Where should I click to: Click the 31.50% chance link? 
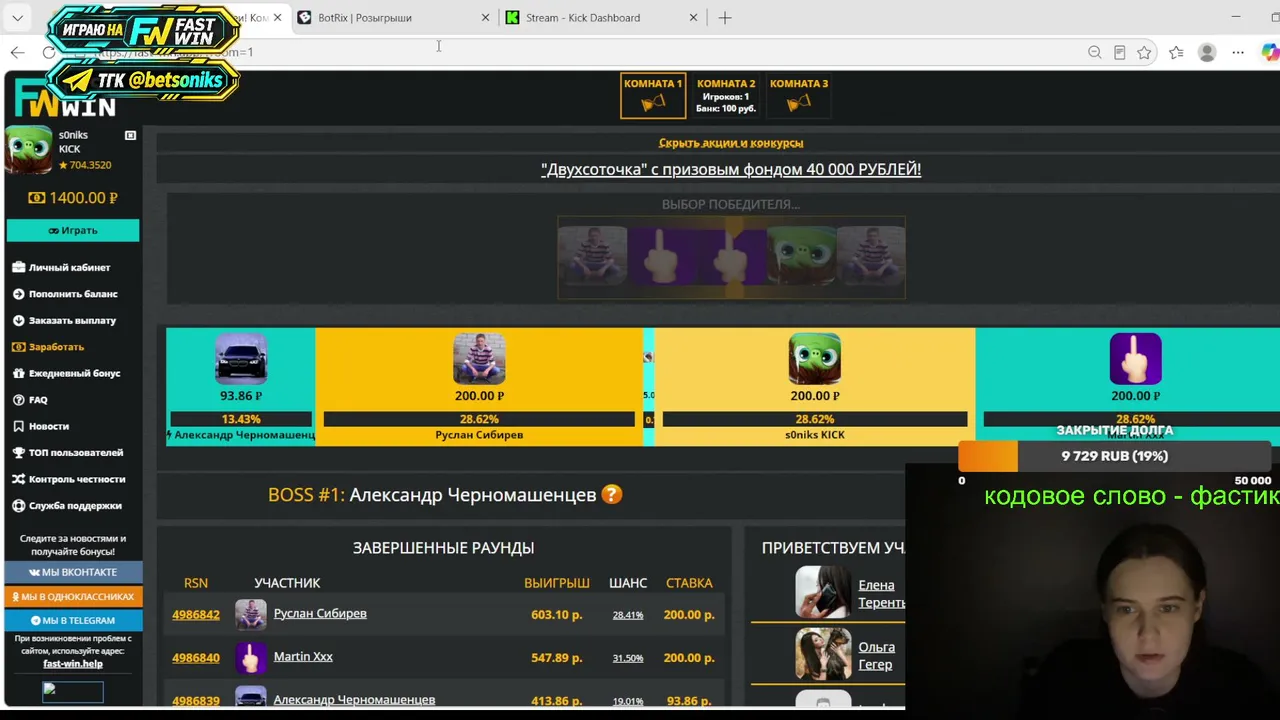pos(628,658)
